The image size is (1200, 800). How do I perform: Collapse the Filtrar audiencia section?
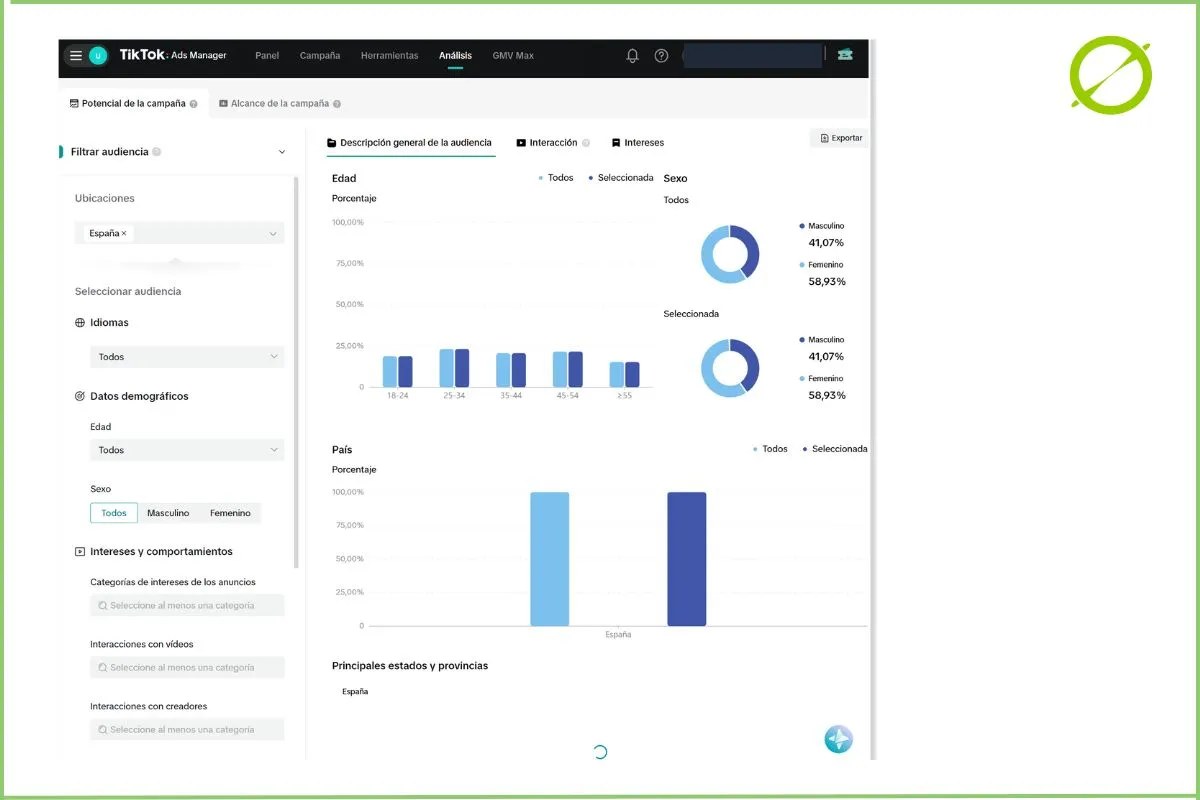tap(282, 152)
